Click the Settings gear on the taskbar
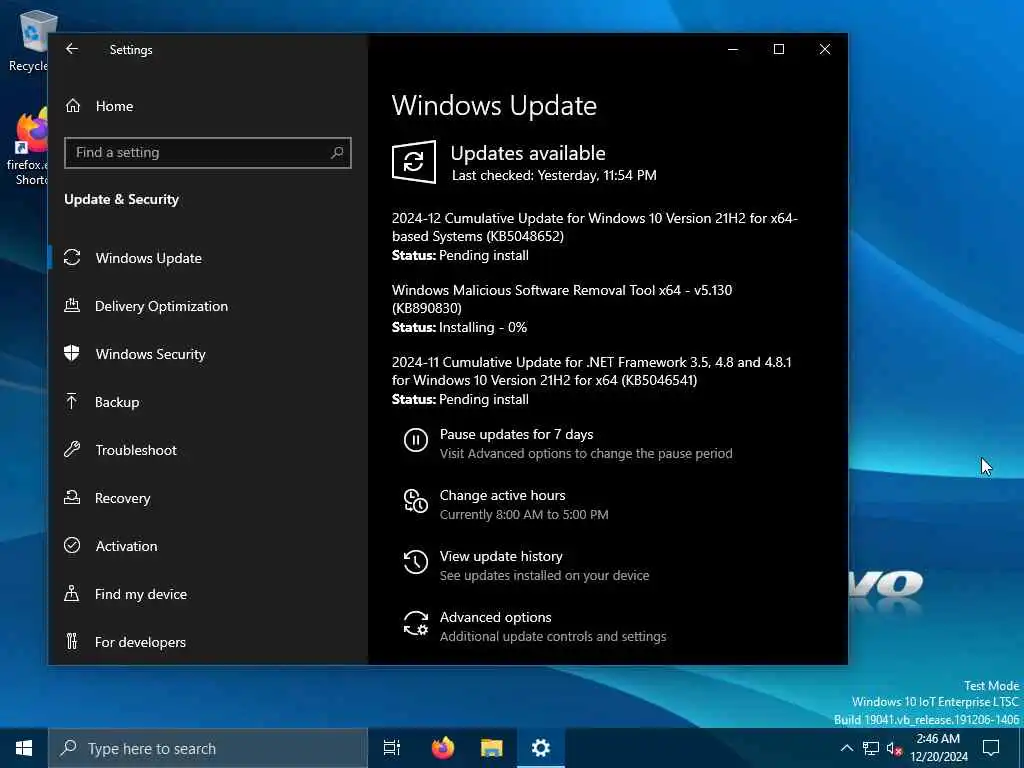 [x=541, y=748]
